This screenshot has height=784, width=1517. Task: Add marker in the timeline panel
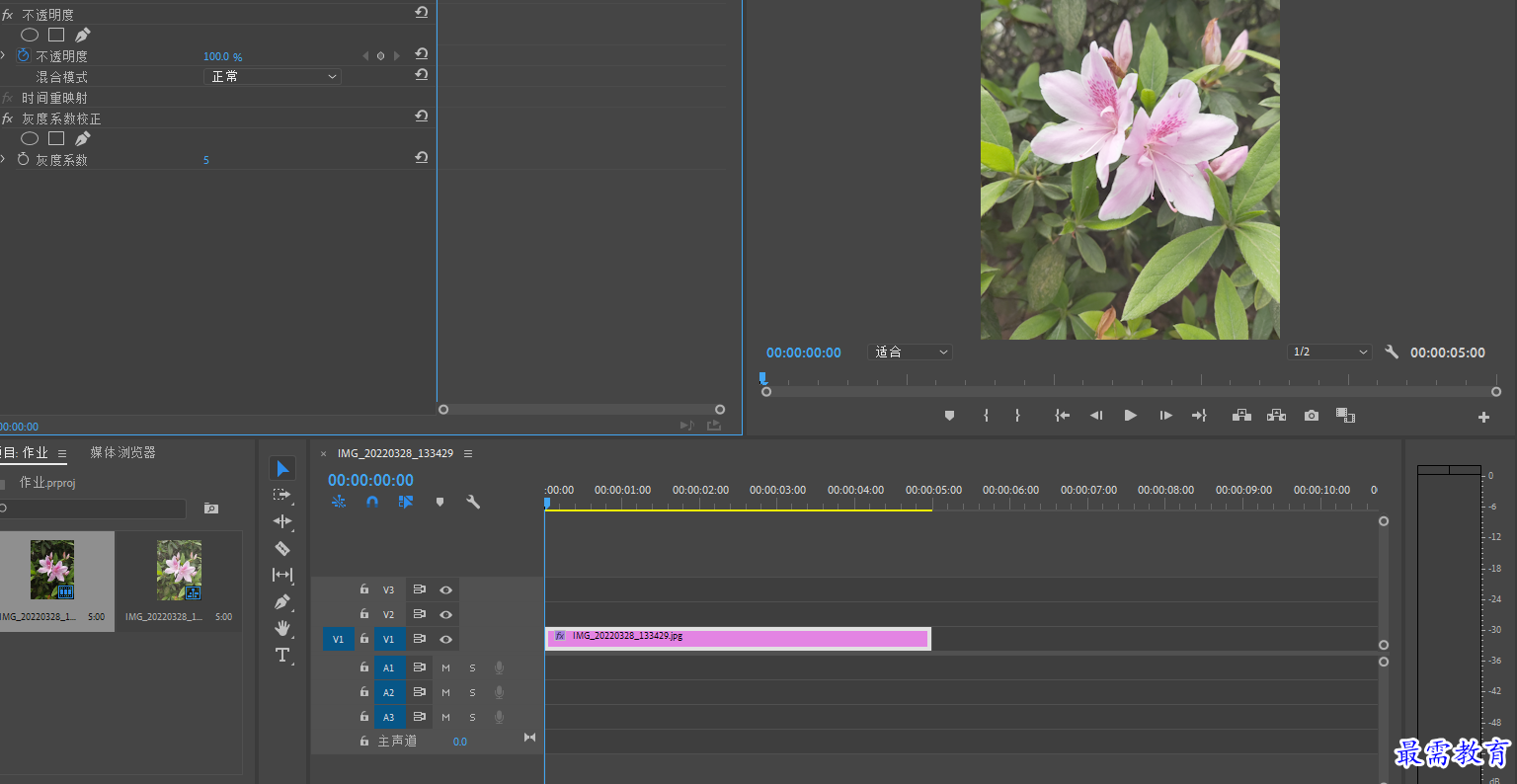[x=439, y=502]
